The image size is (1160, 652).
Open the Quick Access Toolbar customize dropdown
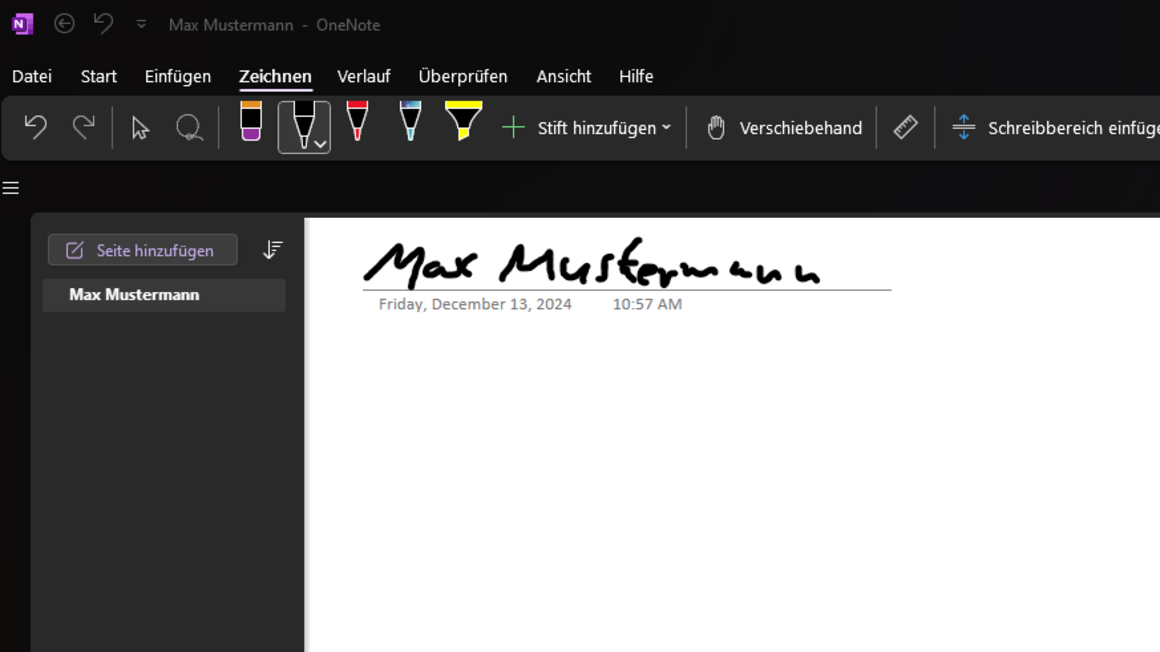click(x=141, y=24)
